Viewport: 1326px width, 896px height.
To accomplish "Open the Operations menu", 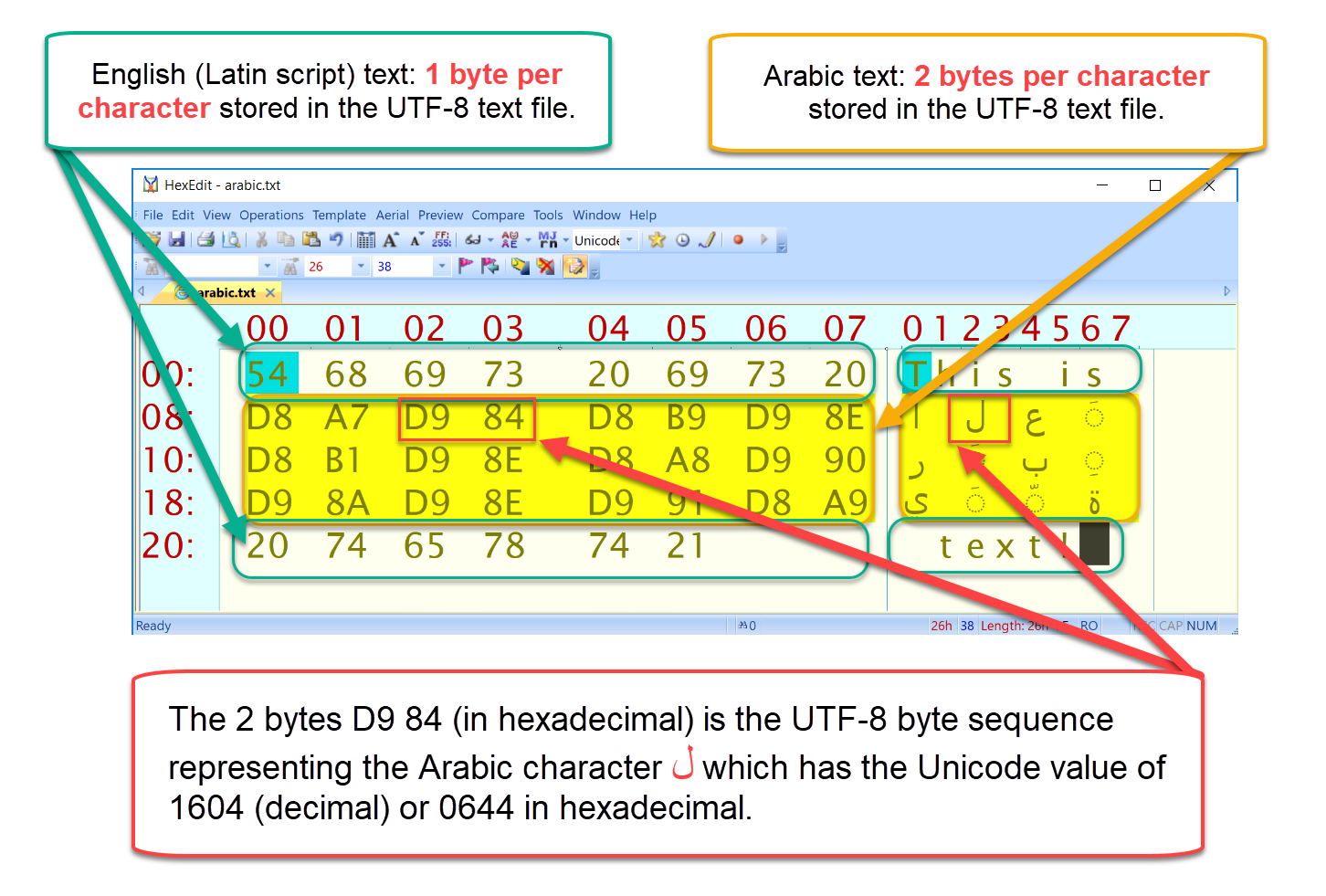I will click(271, 216).
